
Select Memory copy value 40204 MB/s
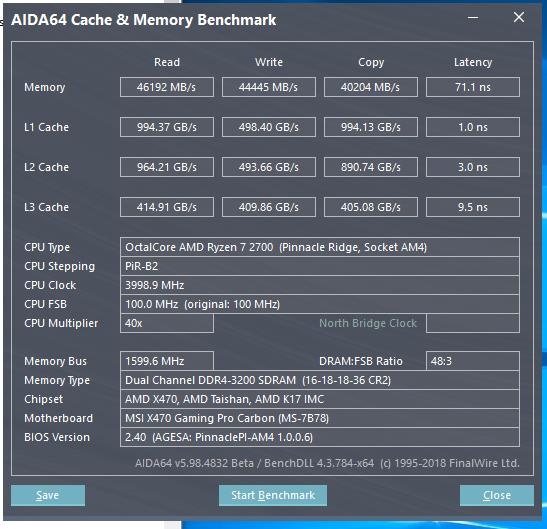coord(370,87)
